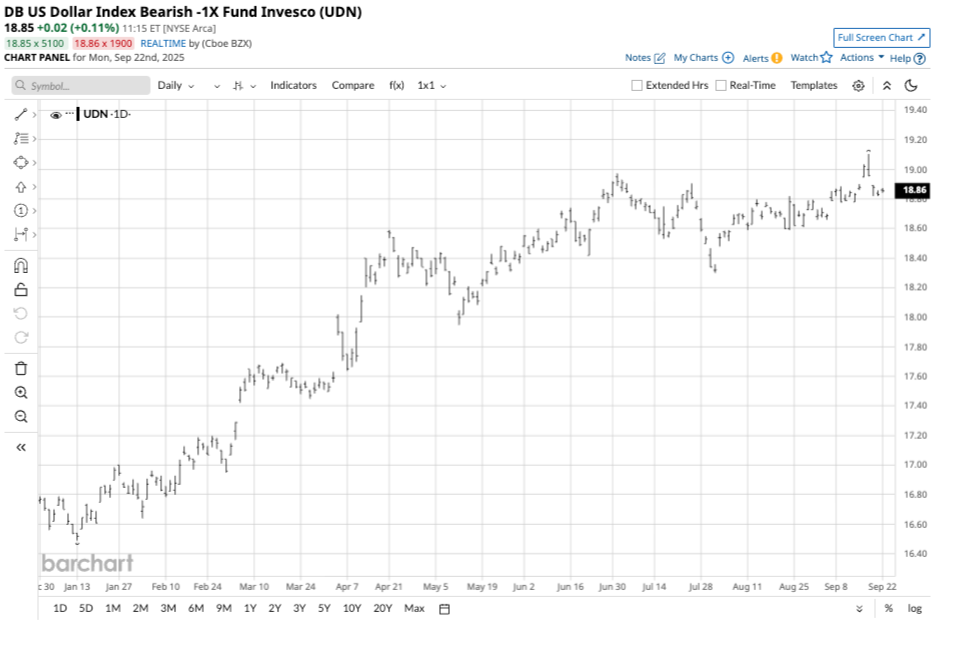Viewport: 955px width, 662px height.
Task: Delete drawings with the trash icon
Action: click(21, 368)
